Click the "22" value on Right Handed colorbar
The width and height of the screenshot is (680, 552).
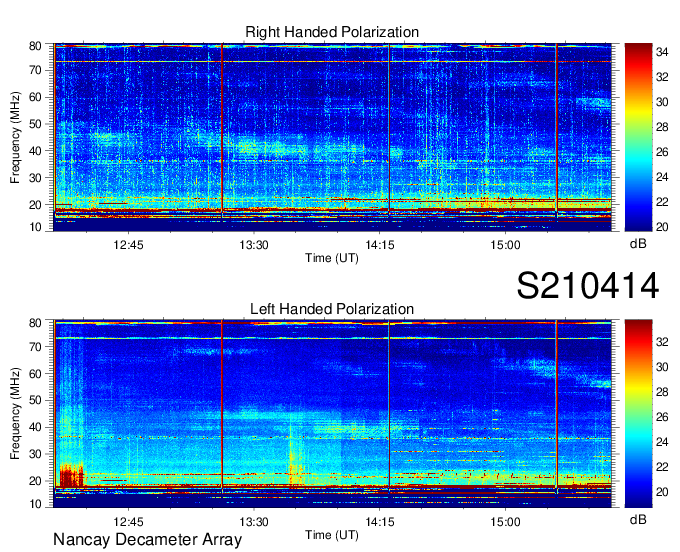pyautogui.click(x=662, y=202)
